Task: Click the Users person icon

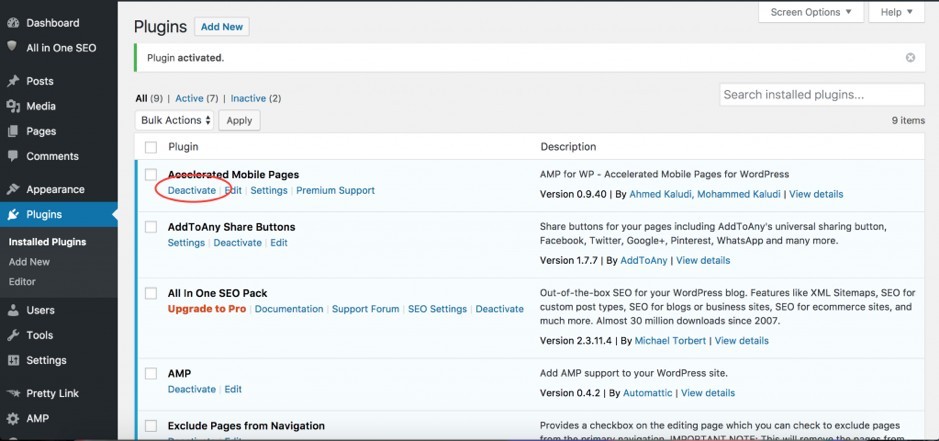Action: [x=13, y=310]
